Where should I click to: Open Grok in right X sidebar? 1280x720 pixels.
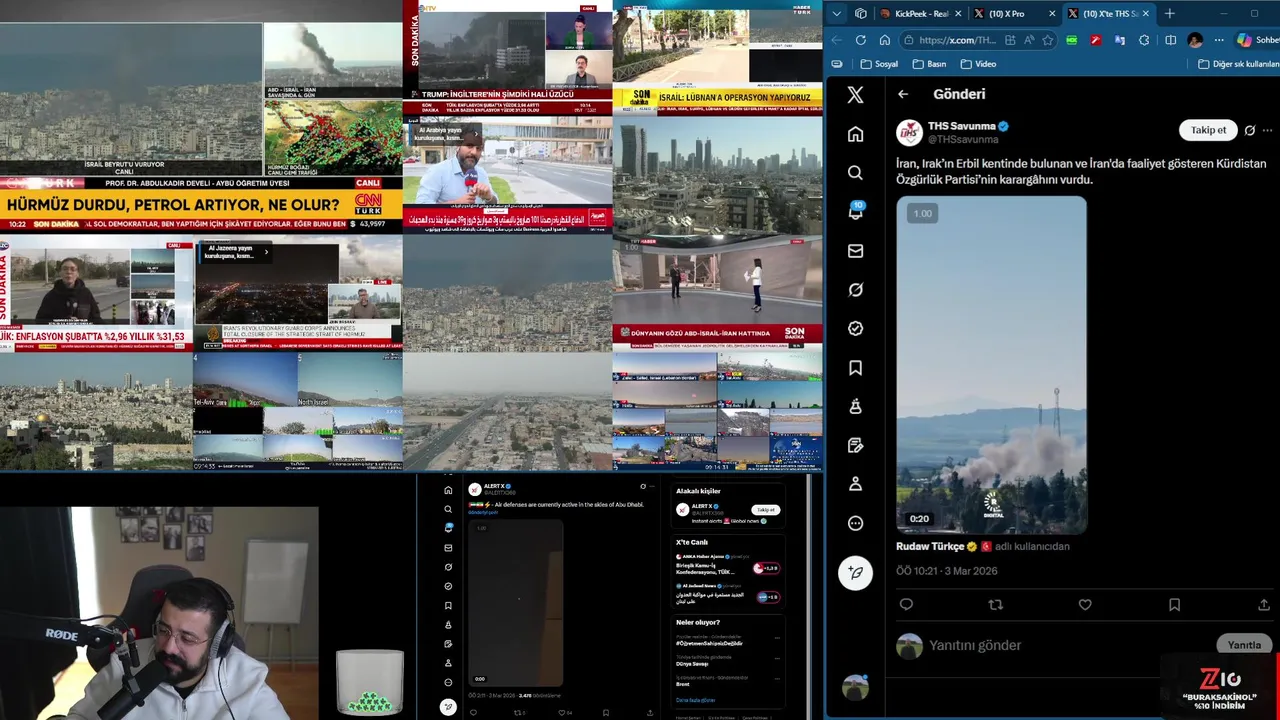[x=855, y=290]
